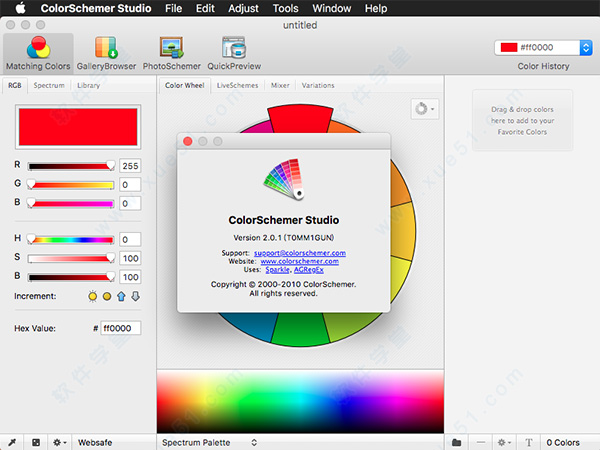The height and width of the screenshot is (450, 600).
Task: Open the www.colorschemer.com website link
Action: pyautogui.click(x=299, y=261)
